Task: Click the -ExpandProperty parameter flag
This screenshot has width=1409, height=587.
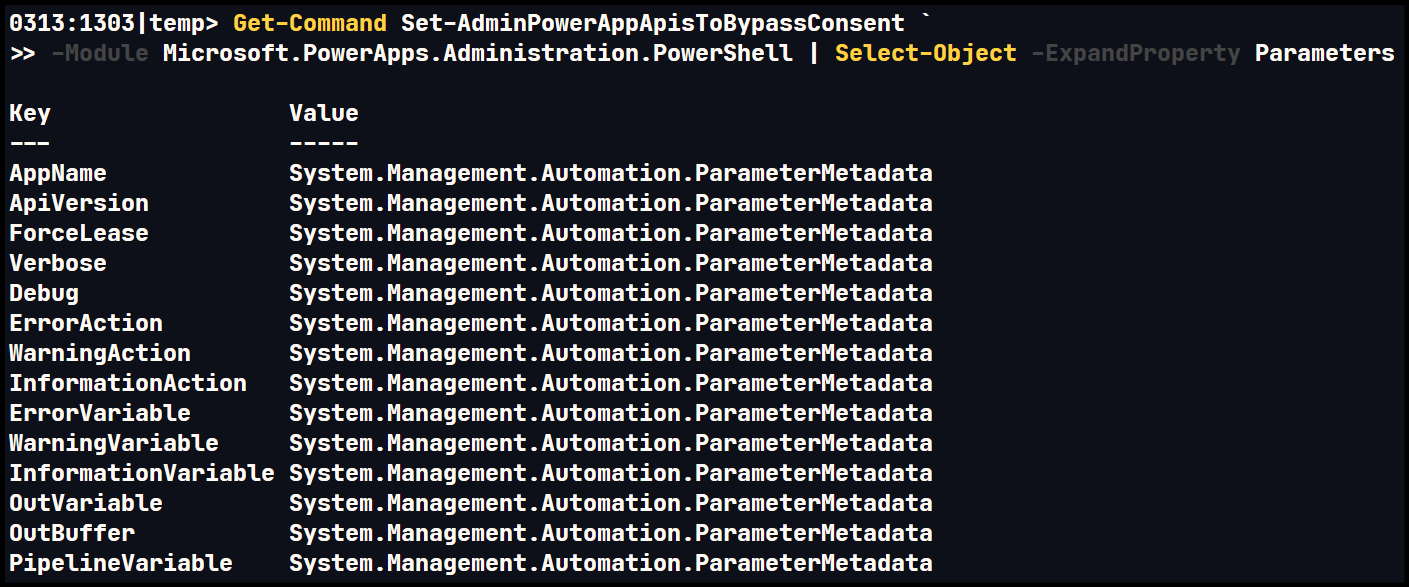Action: point(1135,53)
